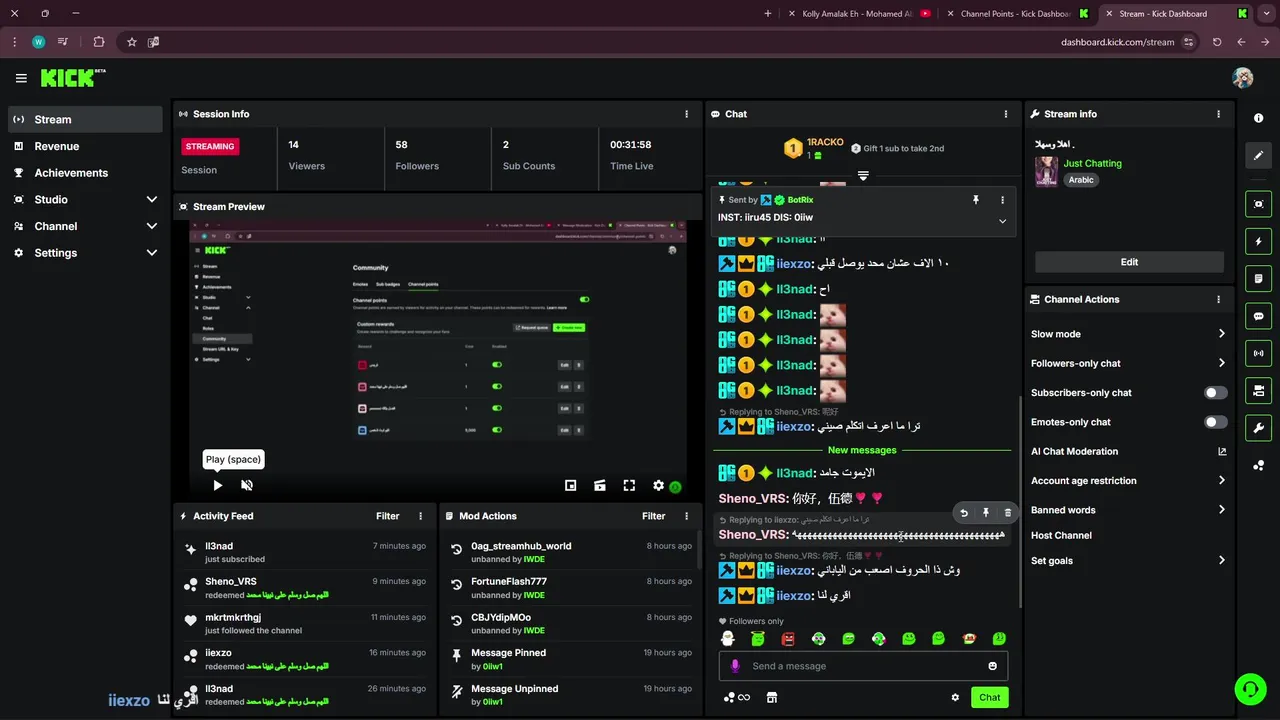
Task: Open the hamburger navigation menu
Action: click(21, 78)
